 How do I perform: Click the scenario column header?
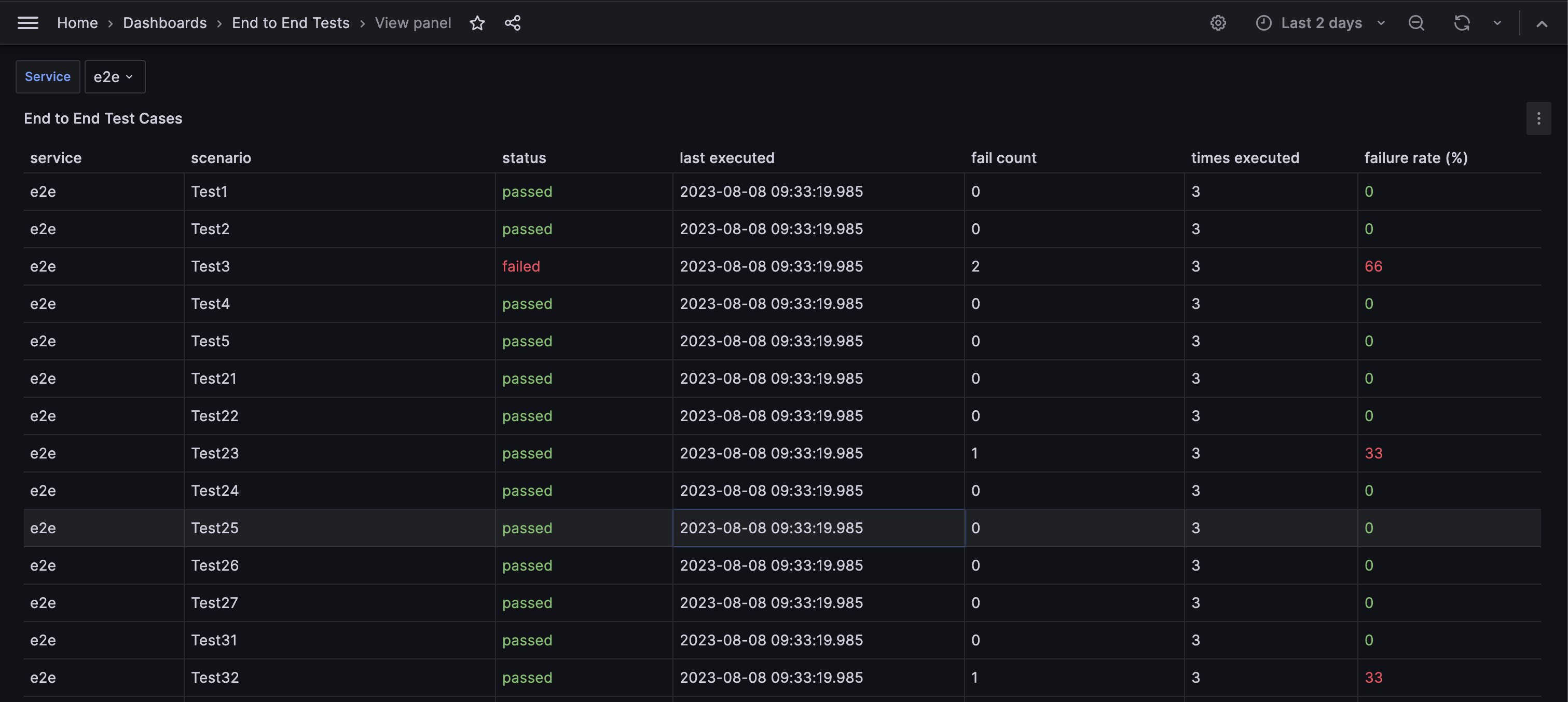click(221, 158)
